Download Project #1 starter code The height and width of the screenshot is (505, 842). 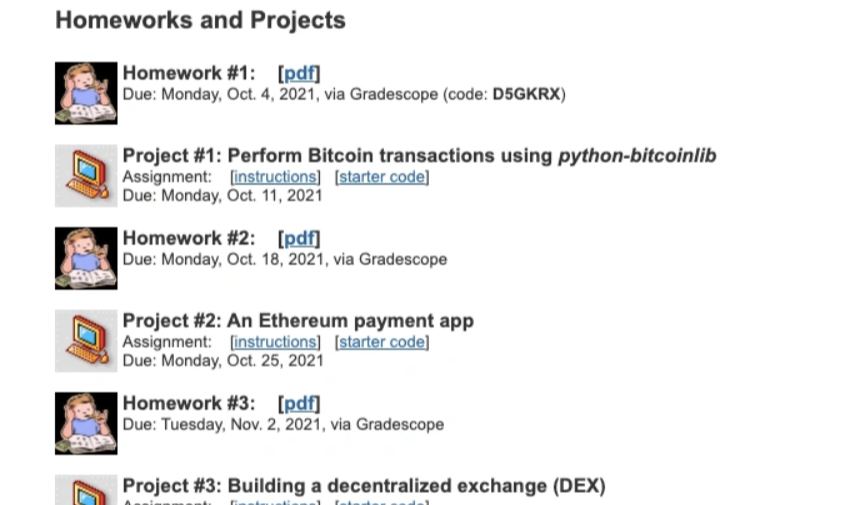pos(382,177)
